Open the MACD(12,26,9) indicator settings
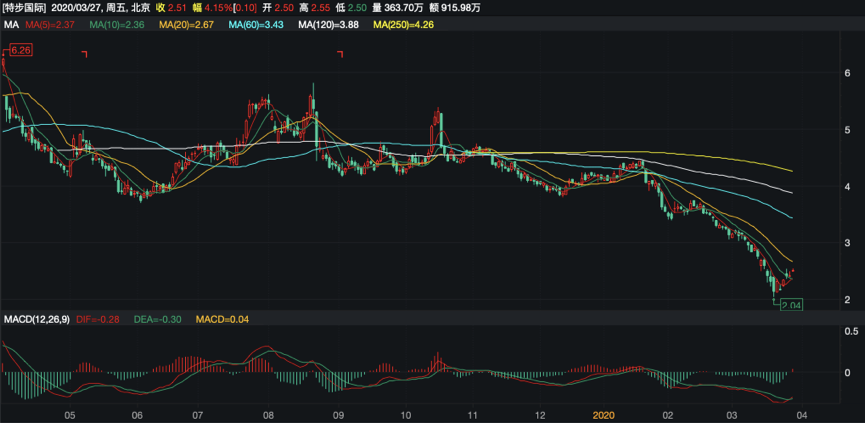 coord(35,320)
